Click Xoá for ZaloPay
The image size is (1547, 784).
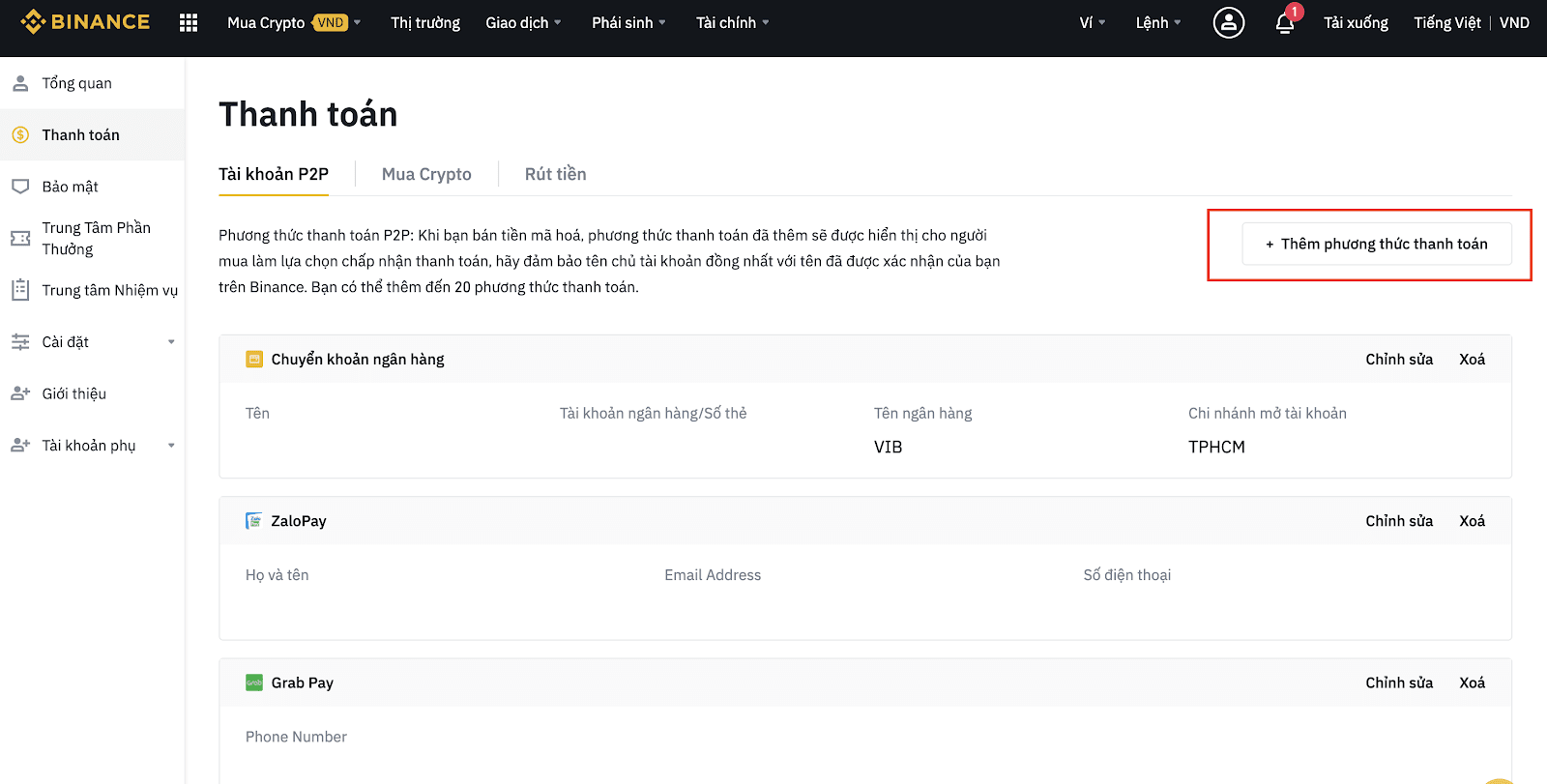[1473, 520]
